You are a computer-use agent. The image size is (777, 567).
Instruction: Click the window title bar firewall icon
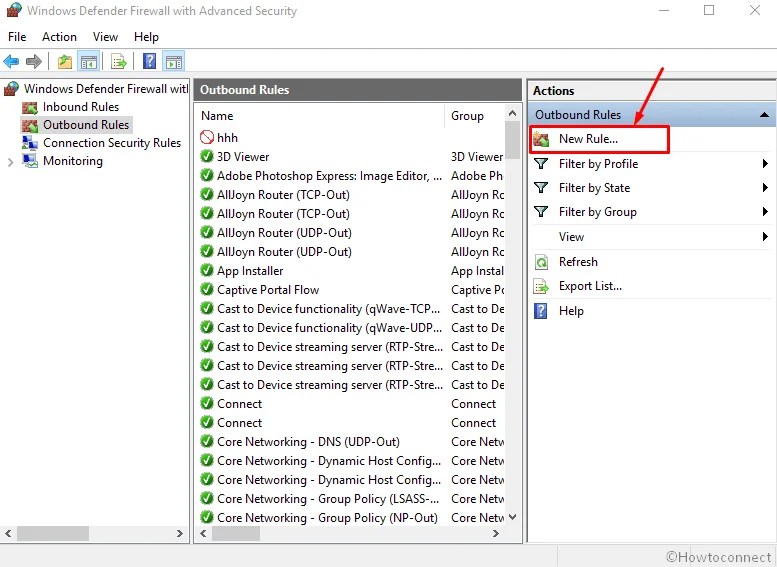(14, 10)
